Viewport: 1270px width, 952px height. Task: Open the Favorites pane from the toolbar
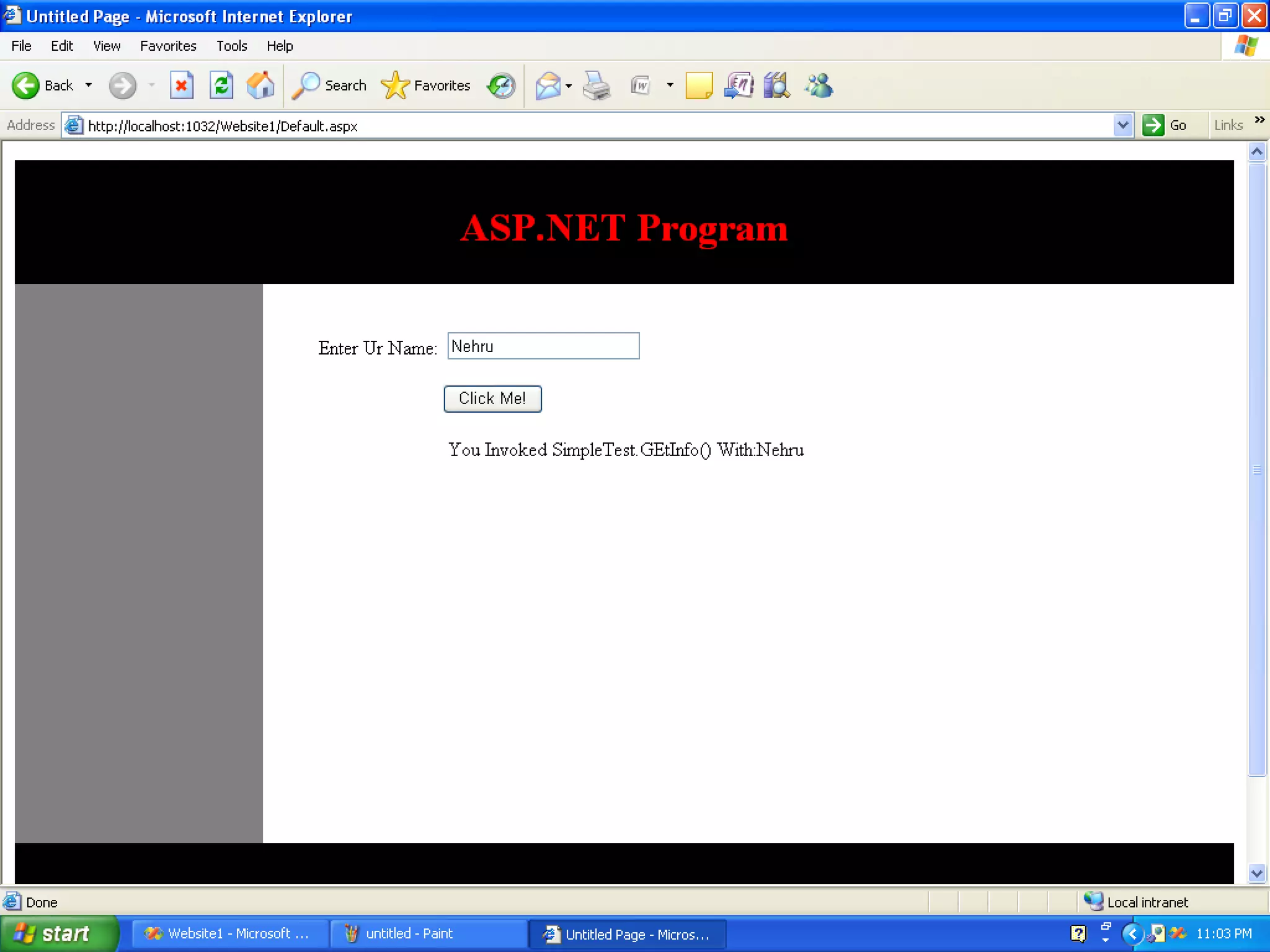click(x=426, y=86)
